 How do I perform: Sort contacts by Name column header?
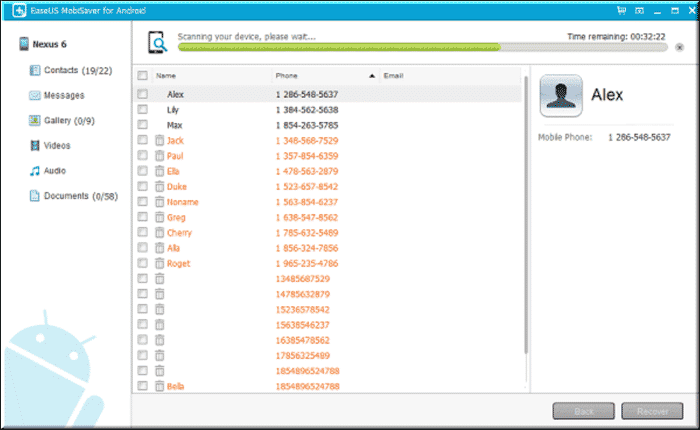tap(166, 76)
